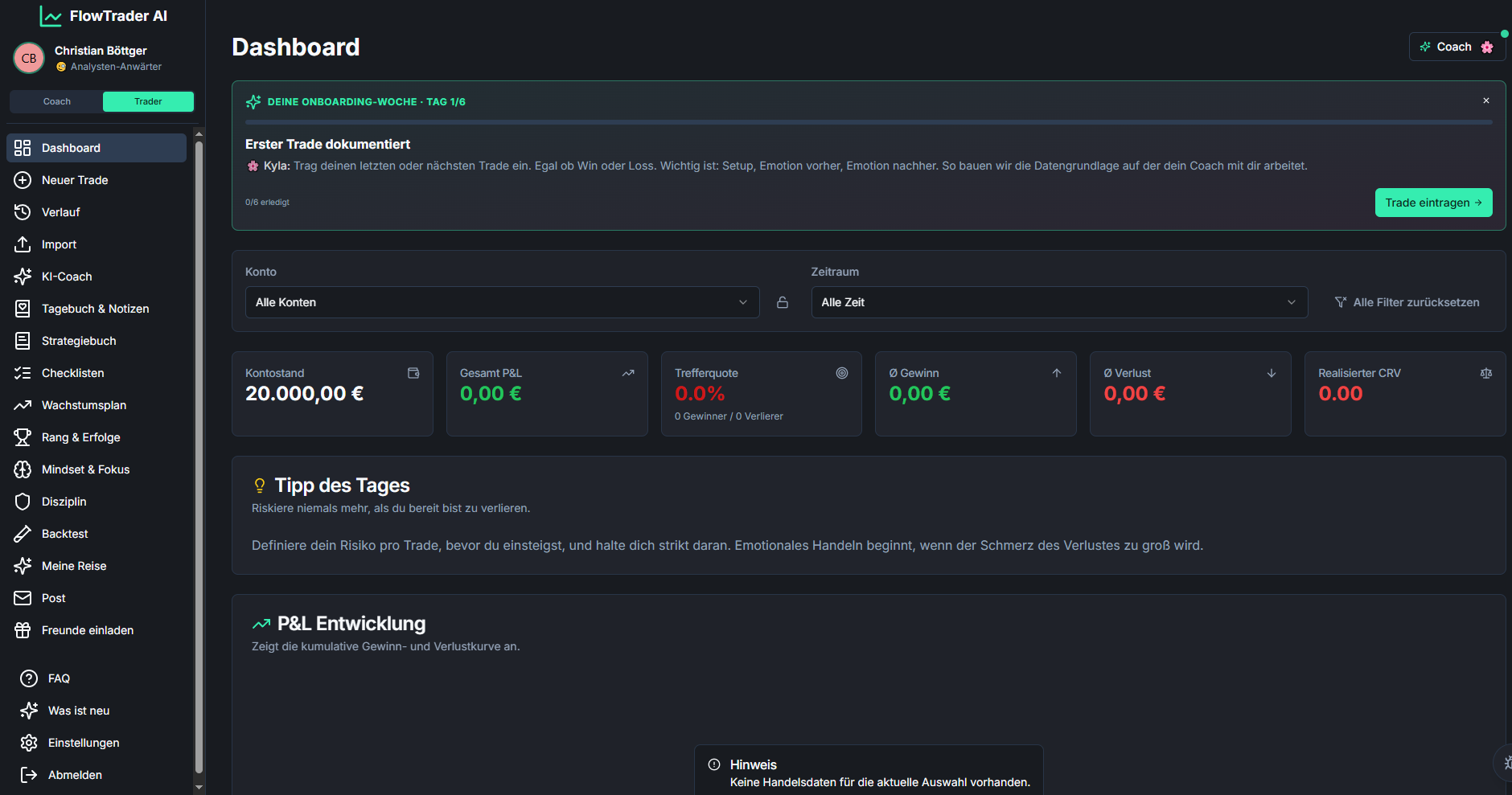Click the Trade eintragen button
1512x795 pixels.
tap(1433, 203)
